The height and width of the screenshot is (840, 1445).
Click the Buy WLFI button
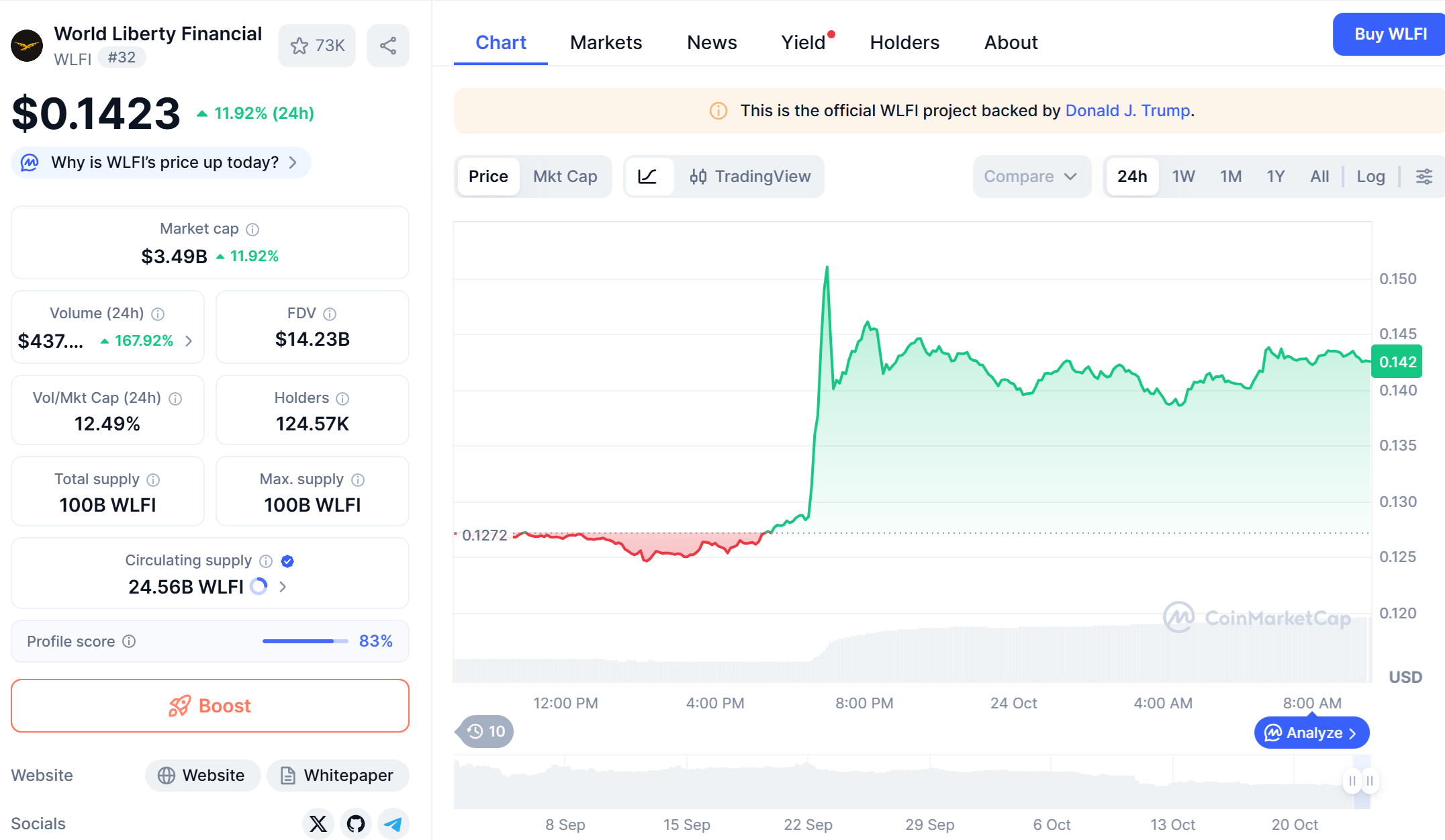click(1389, 34)
